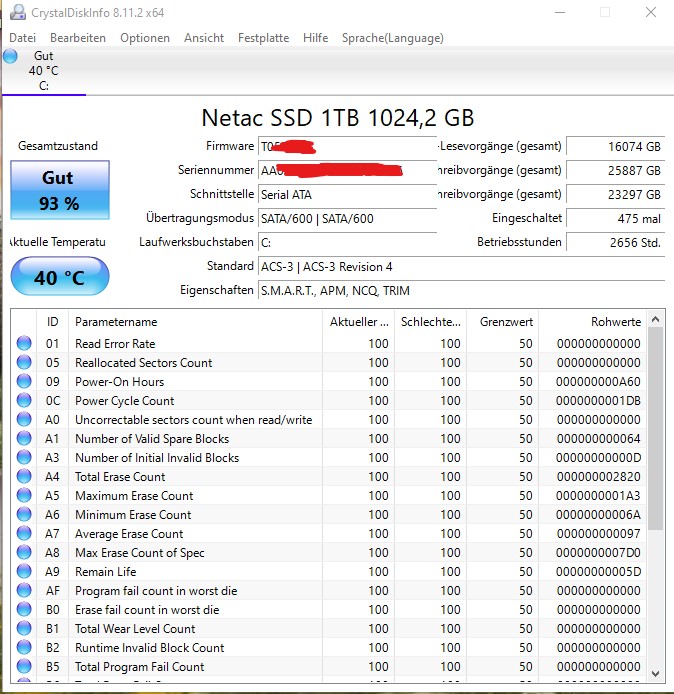
Task: Select the Read Error Rate parameter name
Action: [x=115, y=343]
